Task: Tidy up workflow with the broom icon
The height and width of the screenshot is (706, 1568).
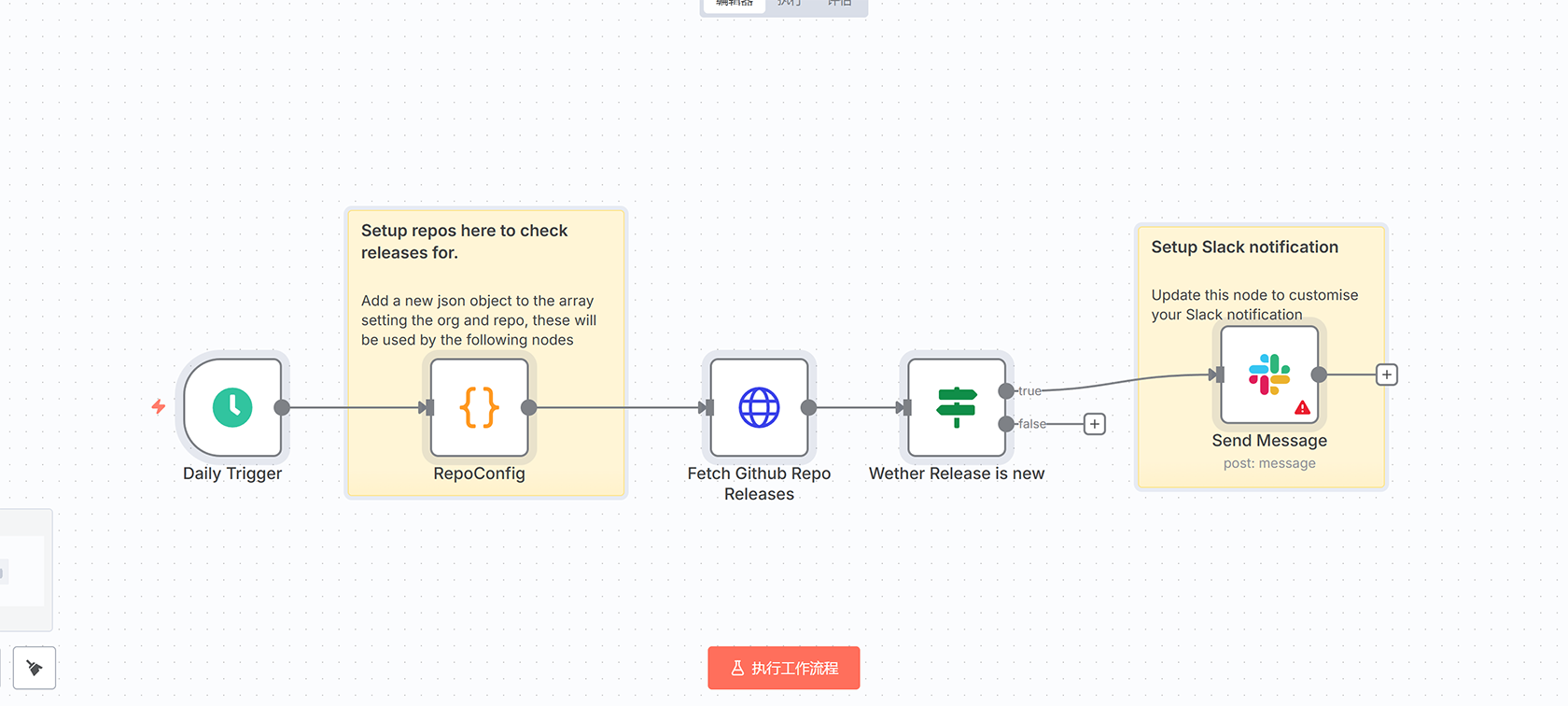Action: point(35,668)
